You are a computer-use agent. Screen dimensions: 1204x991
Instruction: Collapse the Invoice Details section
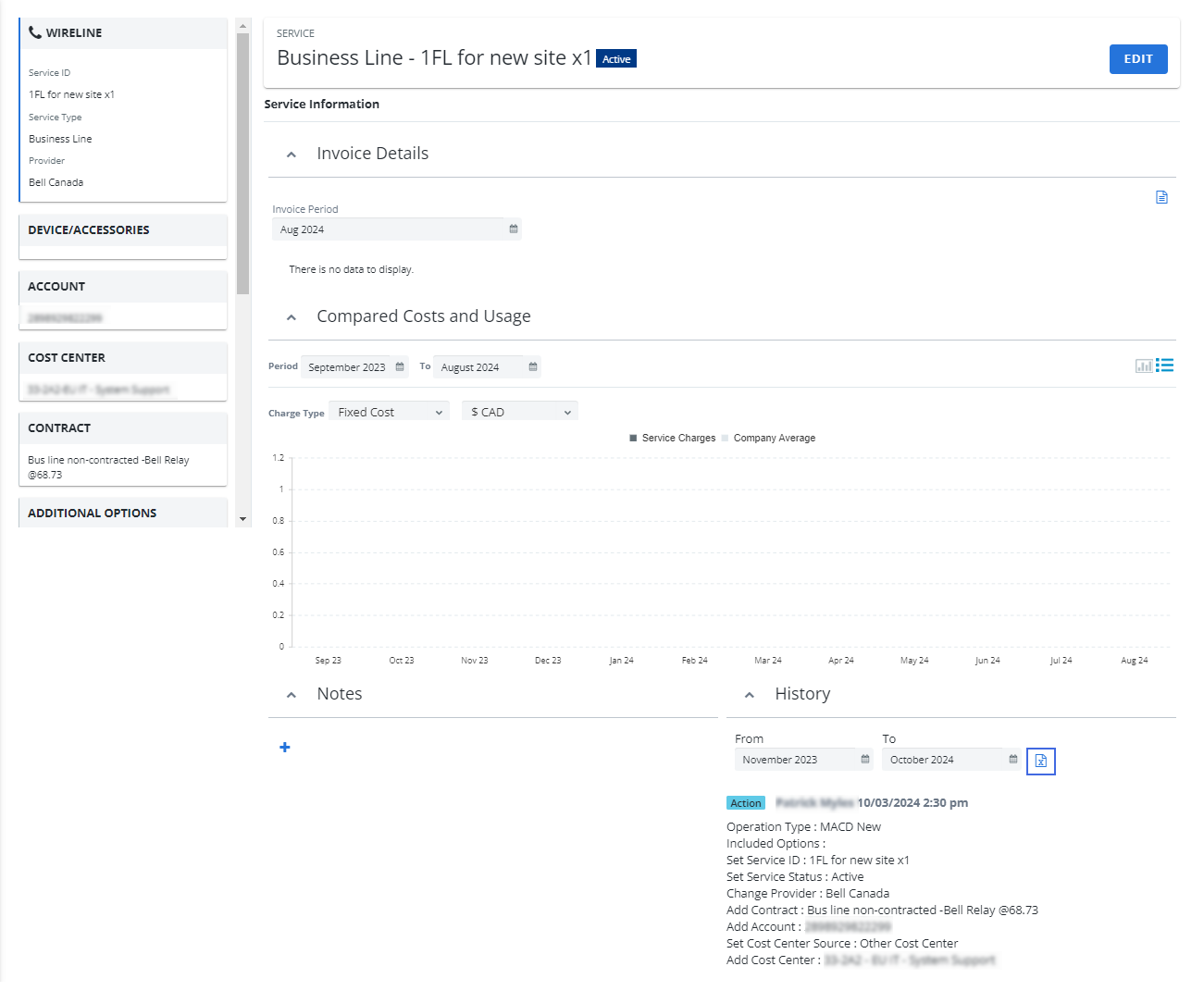pos(292,155)
